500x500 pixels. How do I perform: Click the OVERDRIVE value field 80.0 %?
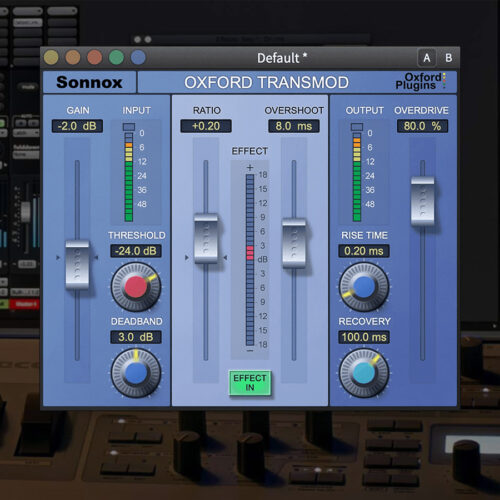click(422, 126)
